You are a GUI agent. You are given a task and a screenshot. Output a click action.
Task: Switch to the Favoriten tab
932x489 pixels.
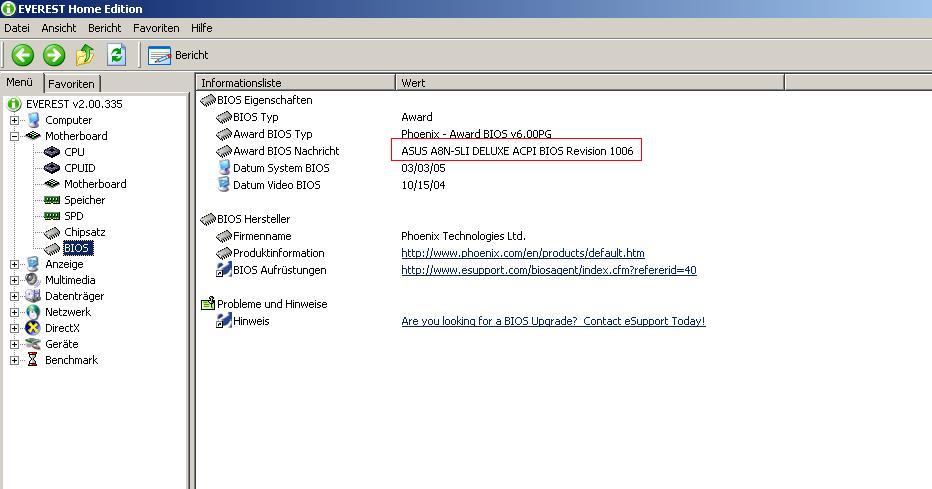pyautogui.click(x=71, y=84)
